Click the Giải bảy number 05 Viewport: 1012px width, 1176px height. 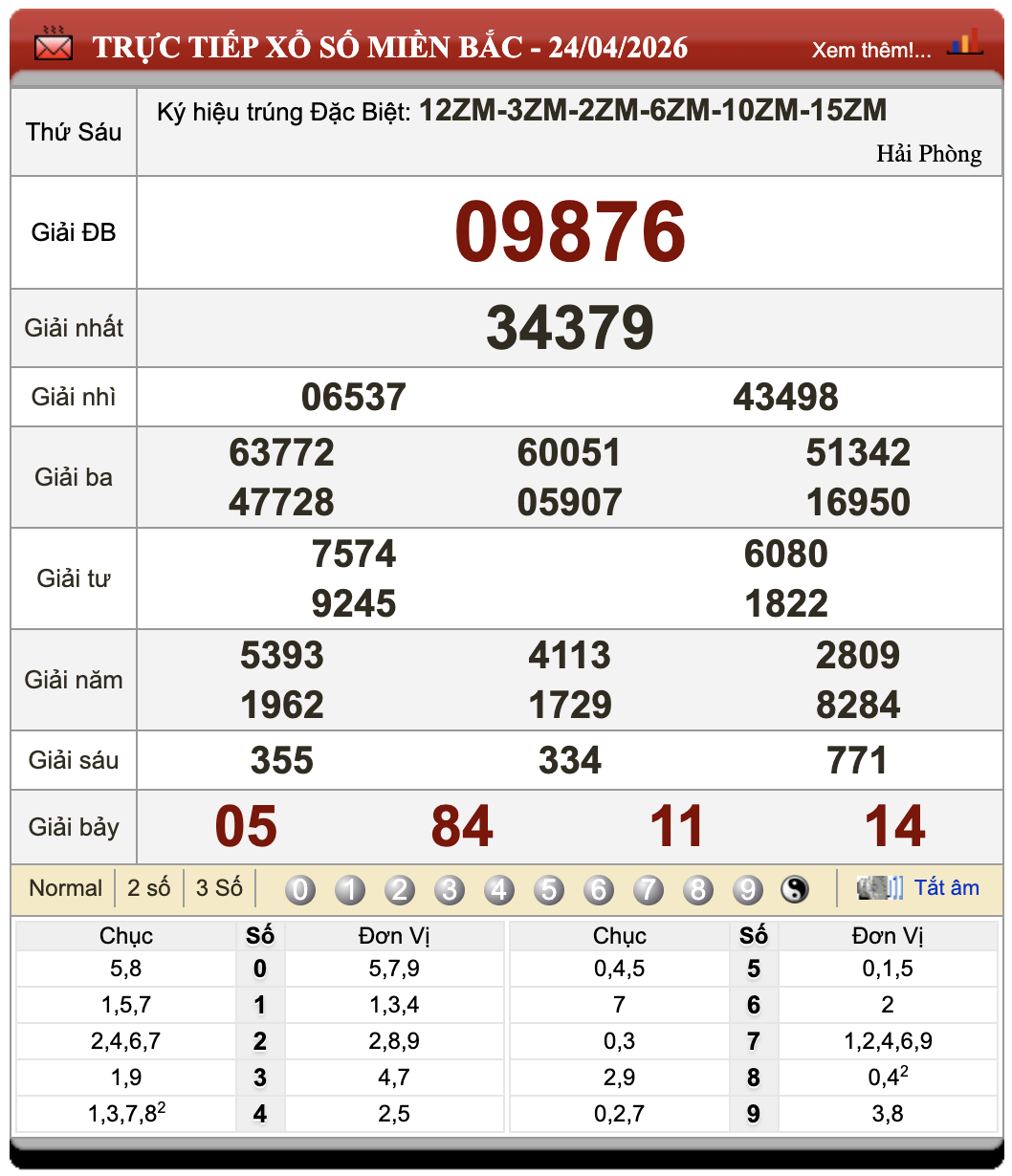point(245,826)
